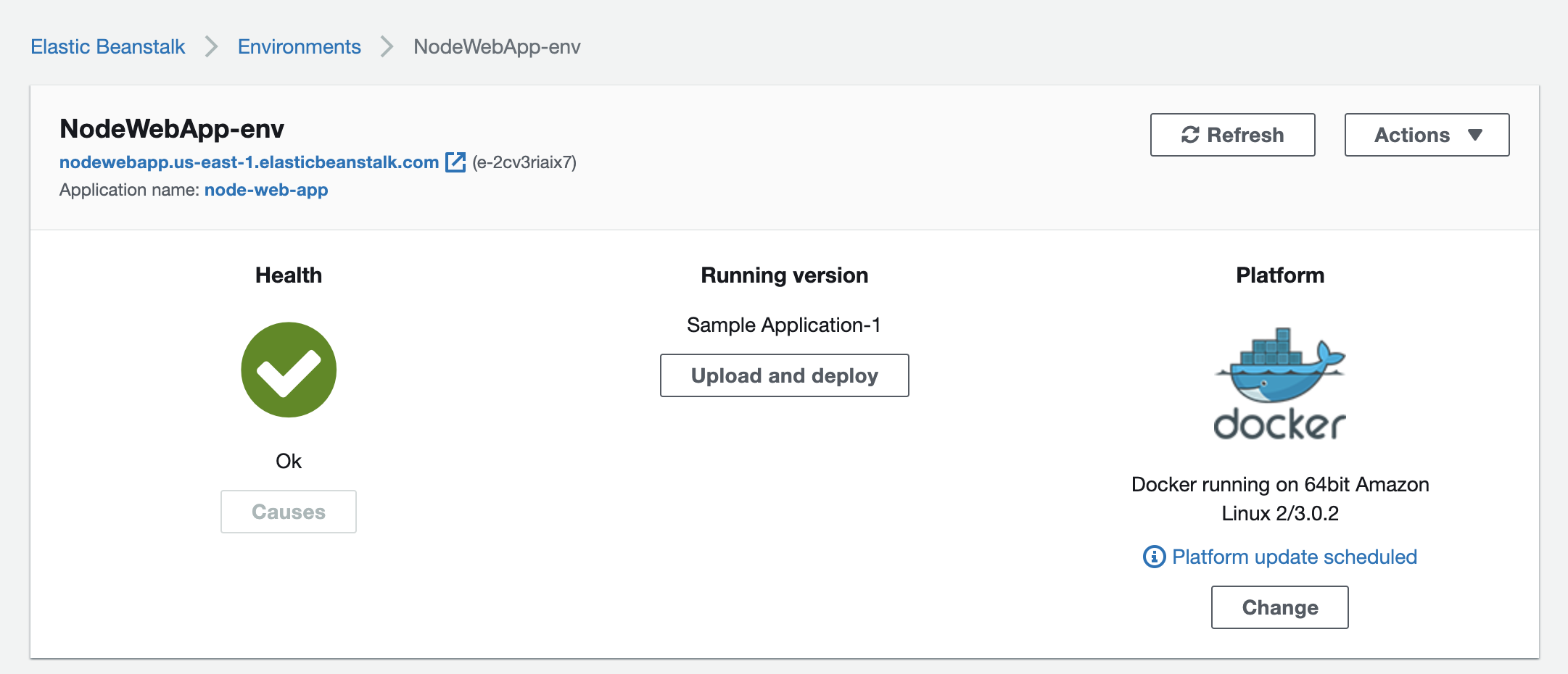View the Platform update scheduled link
Image resolution: width=1568 pixels, height=674 pixels.
(1294, 557)
